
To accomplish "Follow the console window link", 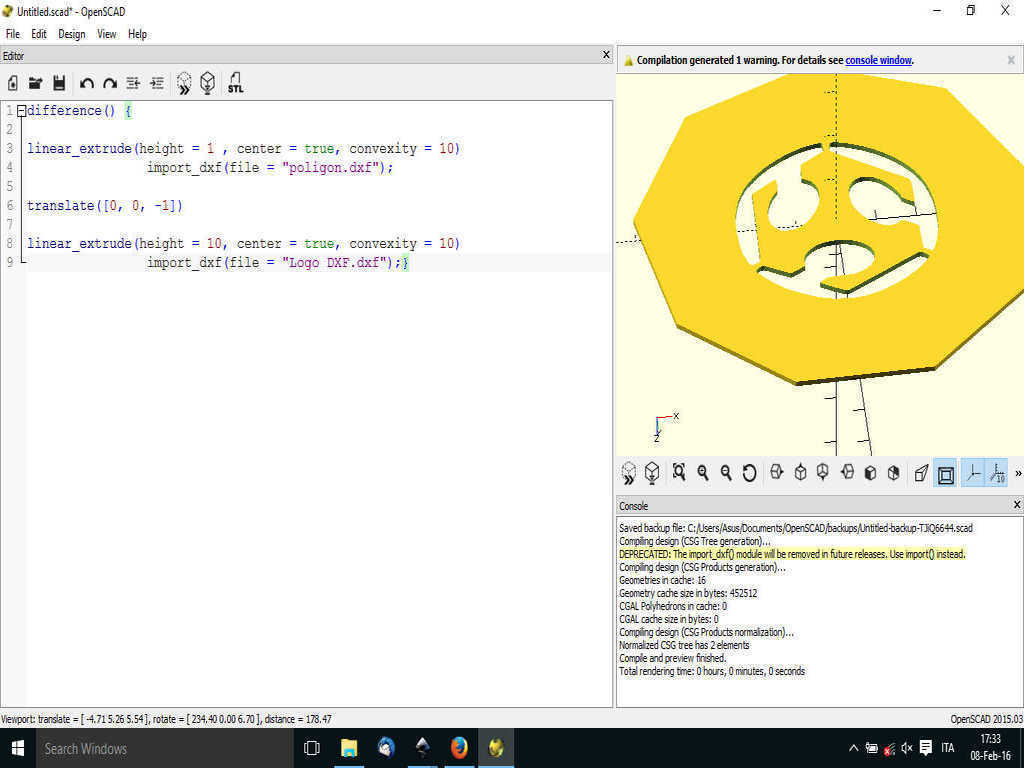I will [878, 60].
